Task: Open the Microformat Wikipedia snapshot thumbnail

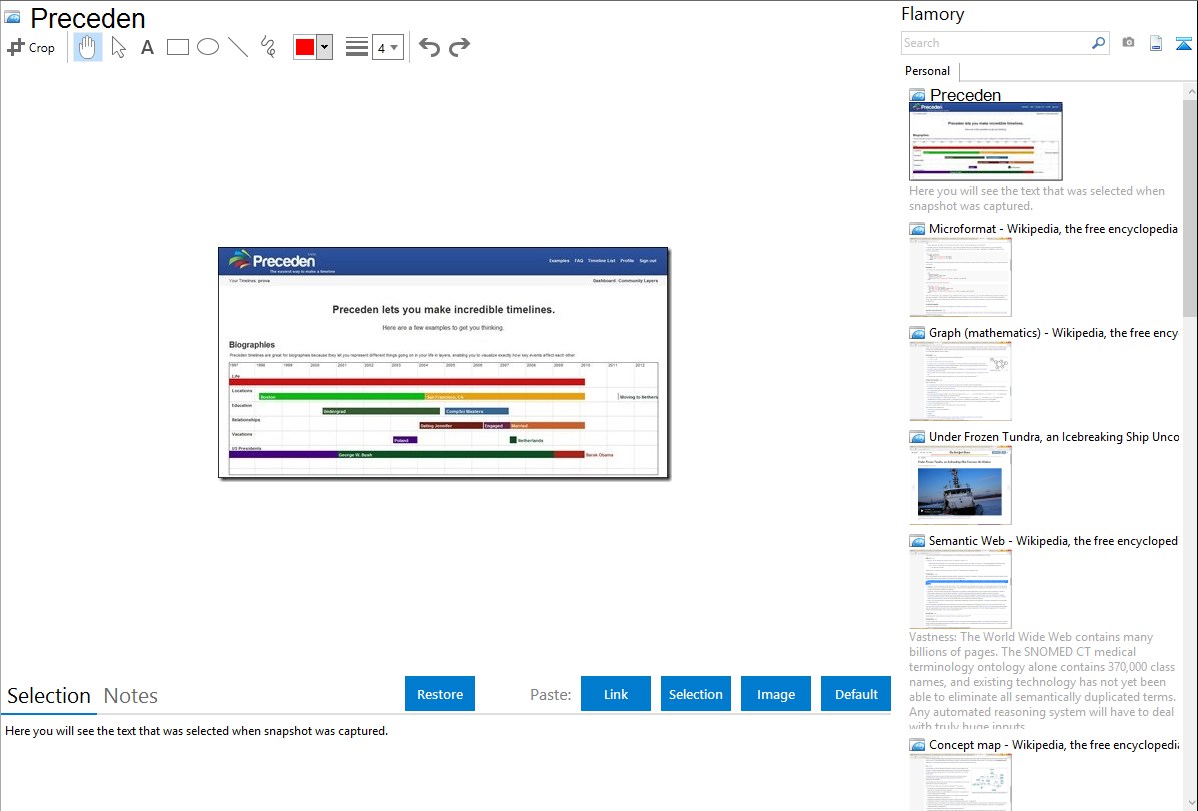Action: pyautogui.click(x=960, y=277)
